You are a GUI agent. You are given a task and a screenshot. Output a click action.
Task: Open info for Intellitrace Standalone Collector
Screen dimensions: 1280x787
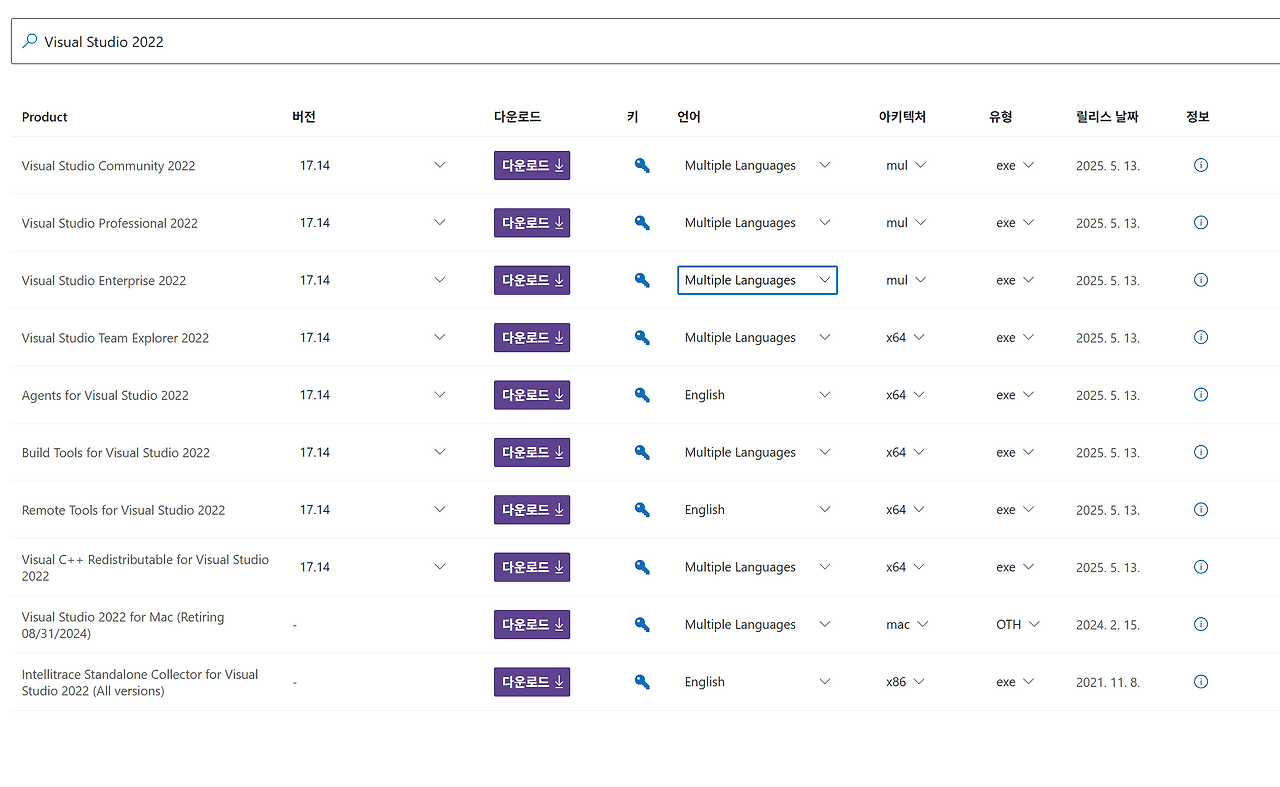coord(1201,681)
